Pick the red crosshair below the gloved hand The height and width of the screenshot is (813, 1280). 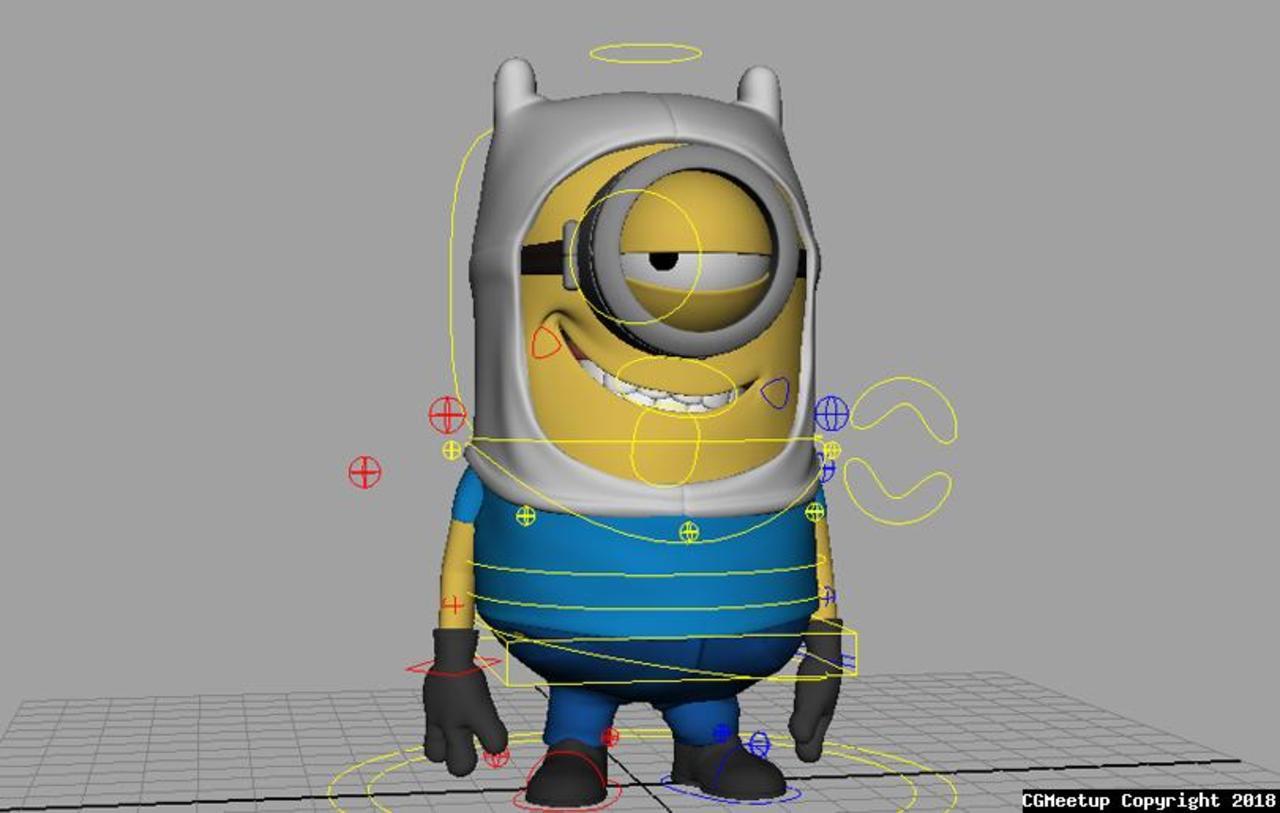point(496,757)
